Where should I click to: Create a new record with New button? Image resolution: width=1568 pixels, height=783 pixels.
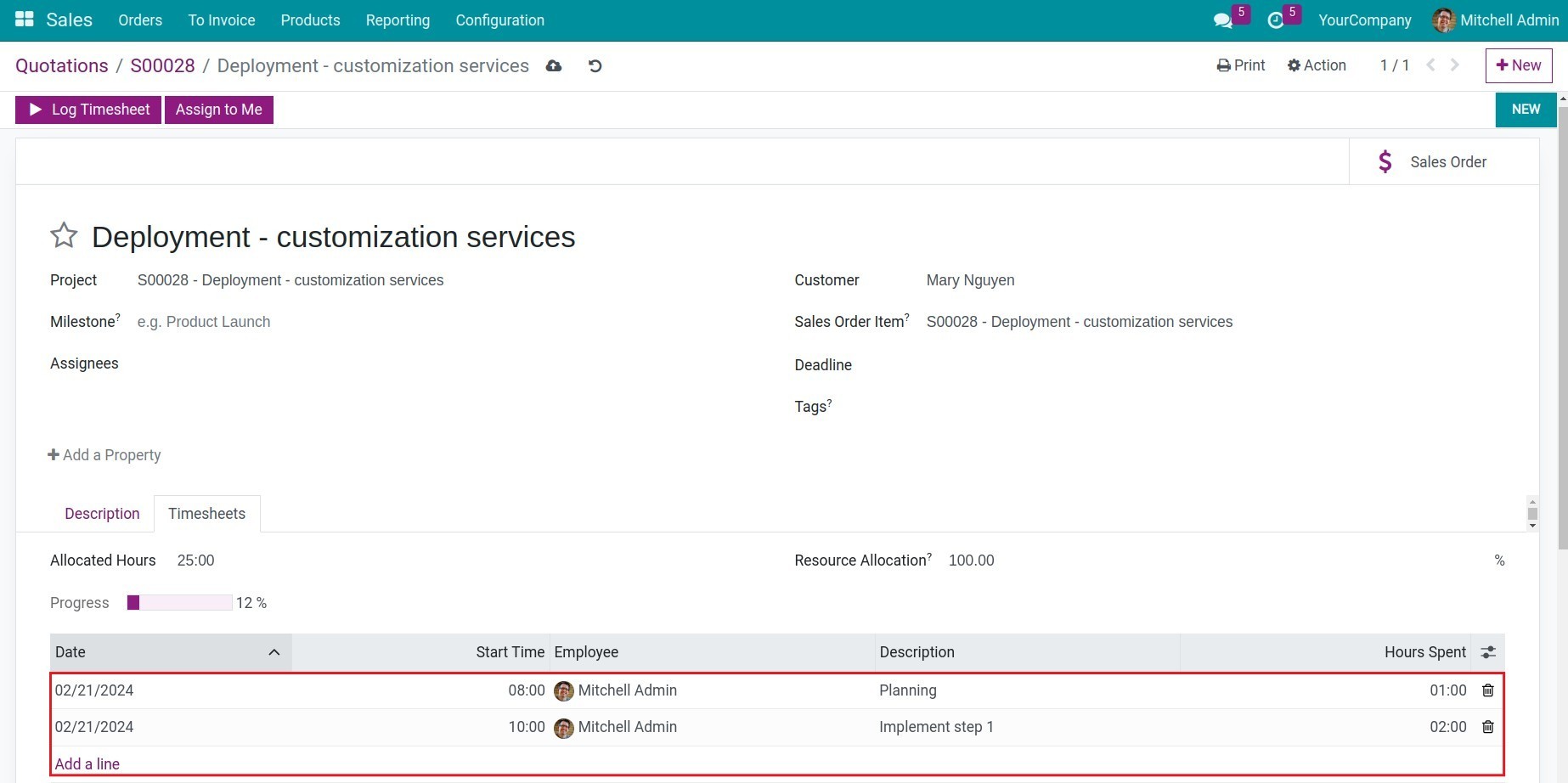pos(1519,65)
